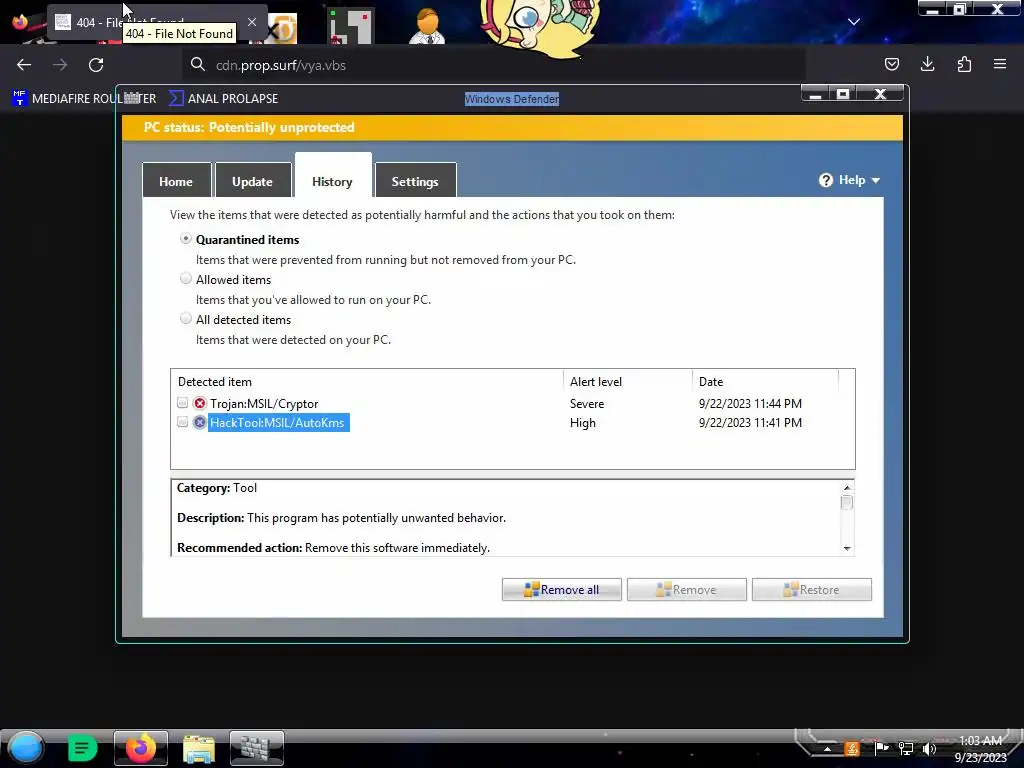The height and width of the screenshot is (768, 1024).
Task: Click the Remove button
Action: [x=686, y=590]
